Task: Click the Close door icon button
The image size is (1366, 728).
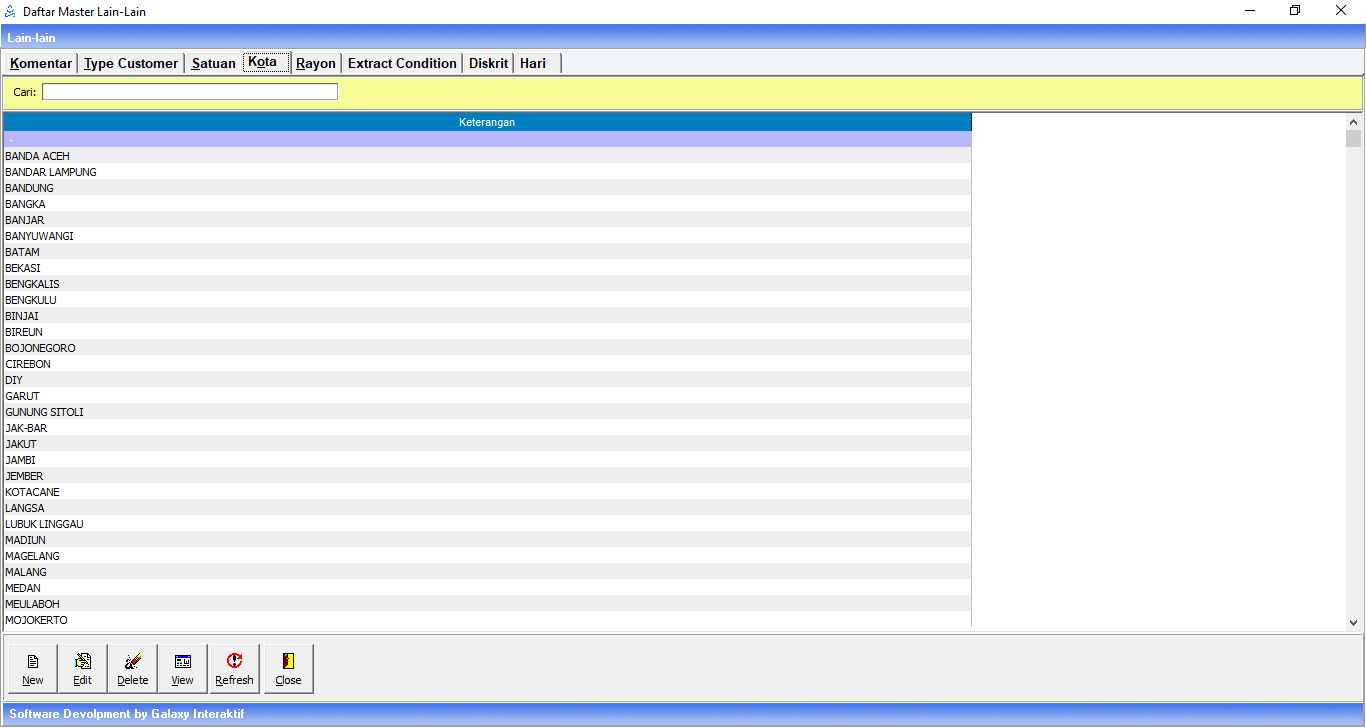Action: [x=288, y=669]
